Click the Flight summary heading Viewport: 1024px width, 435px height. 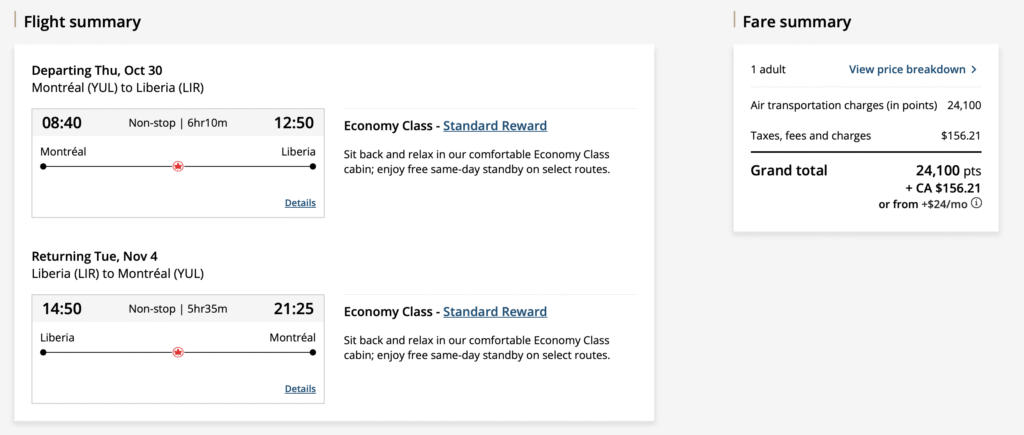(x=82, y=22)
